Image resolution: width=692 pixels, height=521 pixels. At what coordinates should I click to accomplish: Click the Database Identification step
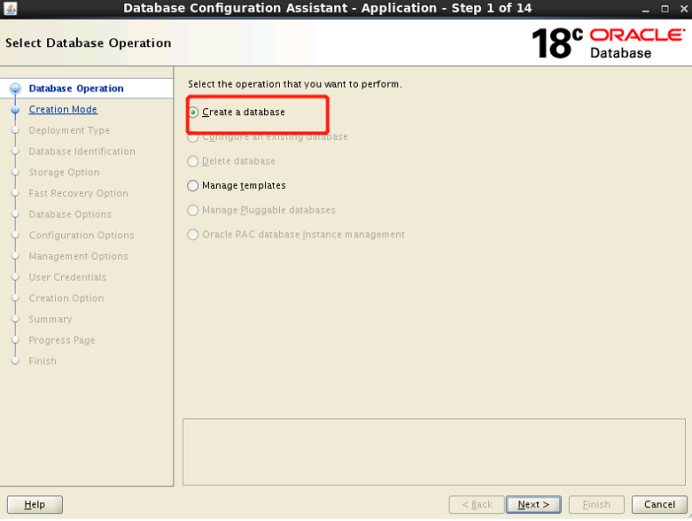click(82, 151)
